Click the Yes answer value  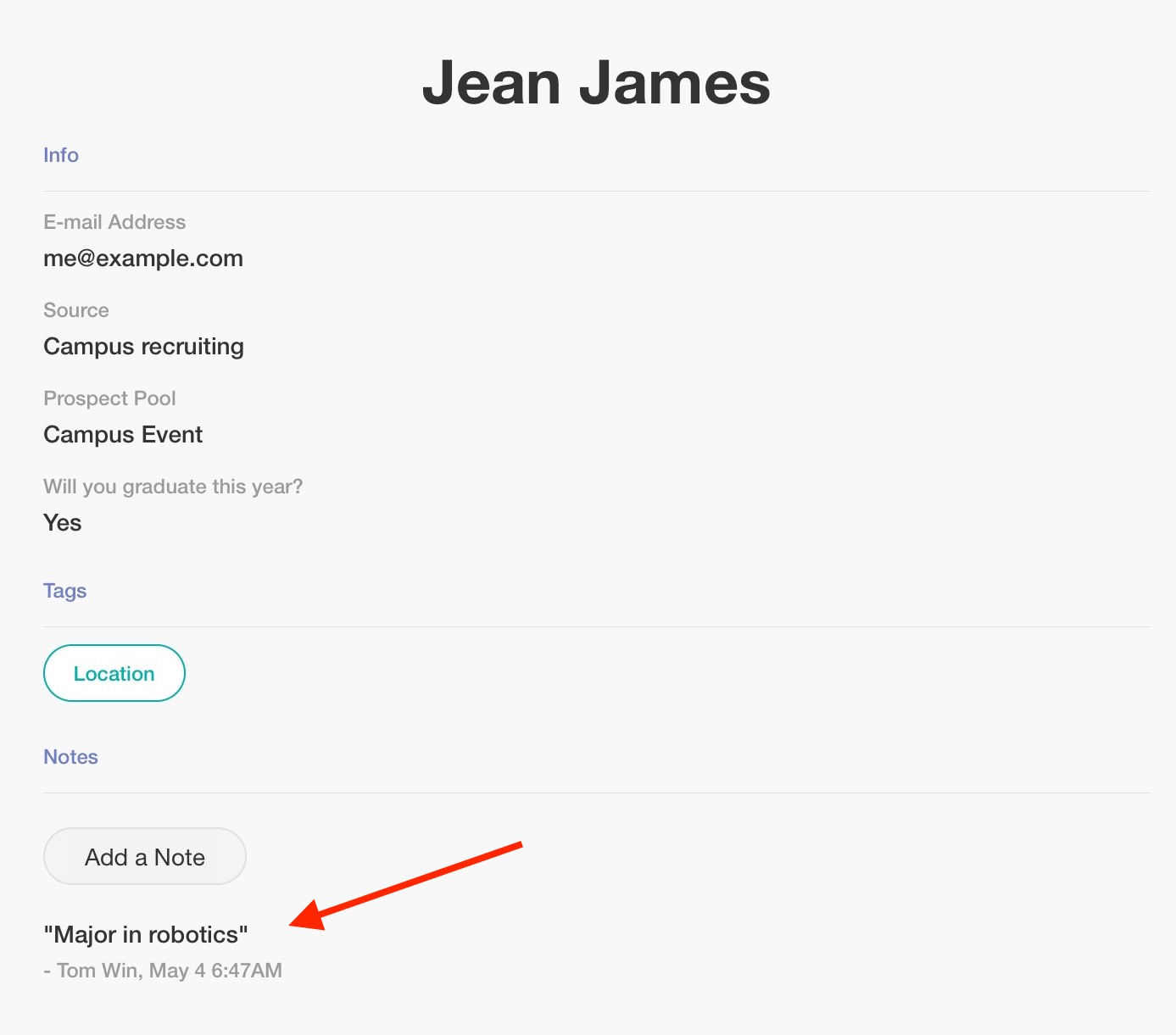pyautogui.click(x=63, y=523)
